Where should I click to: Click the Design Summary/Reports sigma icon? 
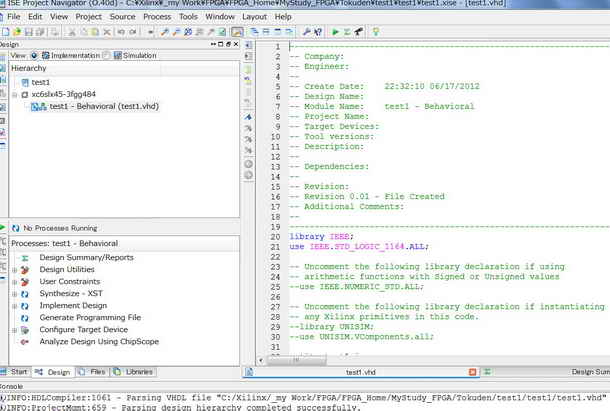25,258
